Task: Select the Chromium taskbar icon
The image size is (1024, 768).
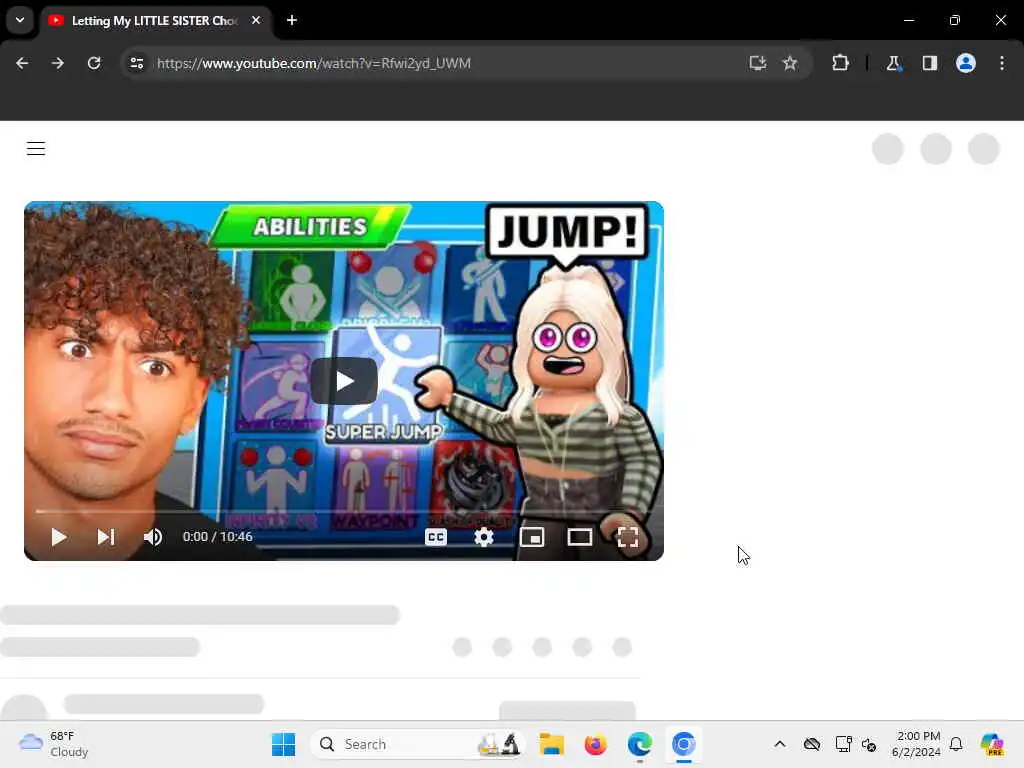Action: click(x=684, y=744)
